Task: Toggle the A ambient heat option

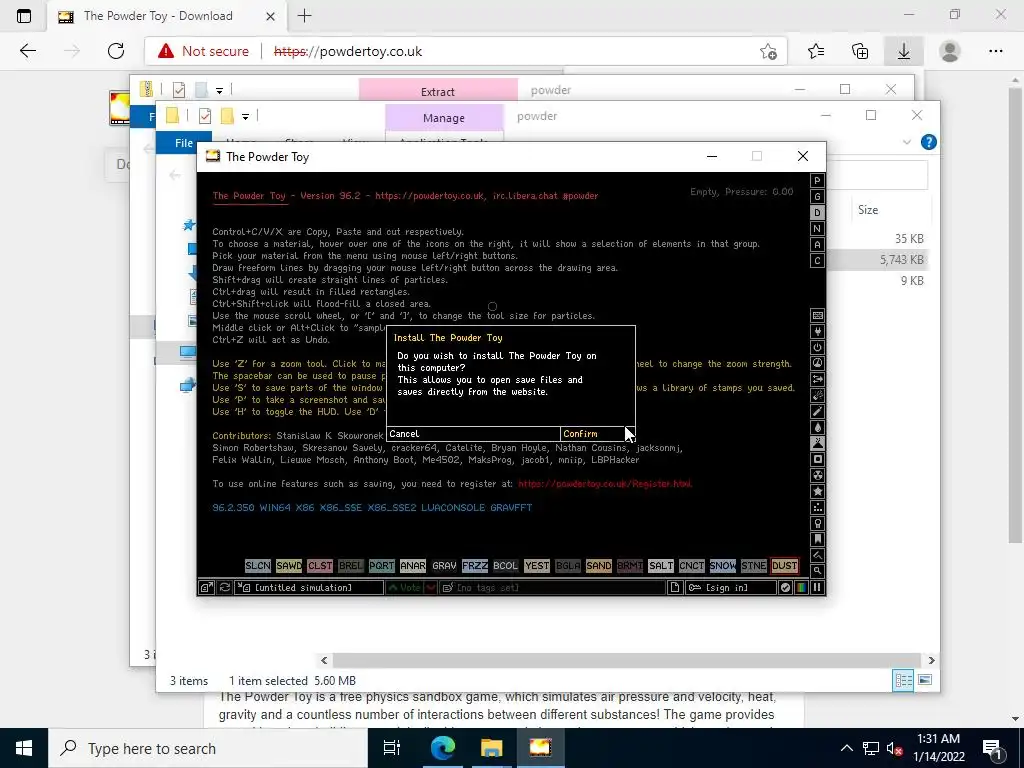Action: 817,244
